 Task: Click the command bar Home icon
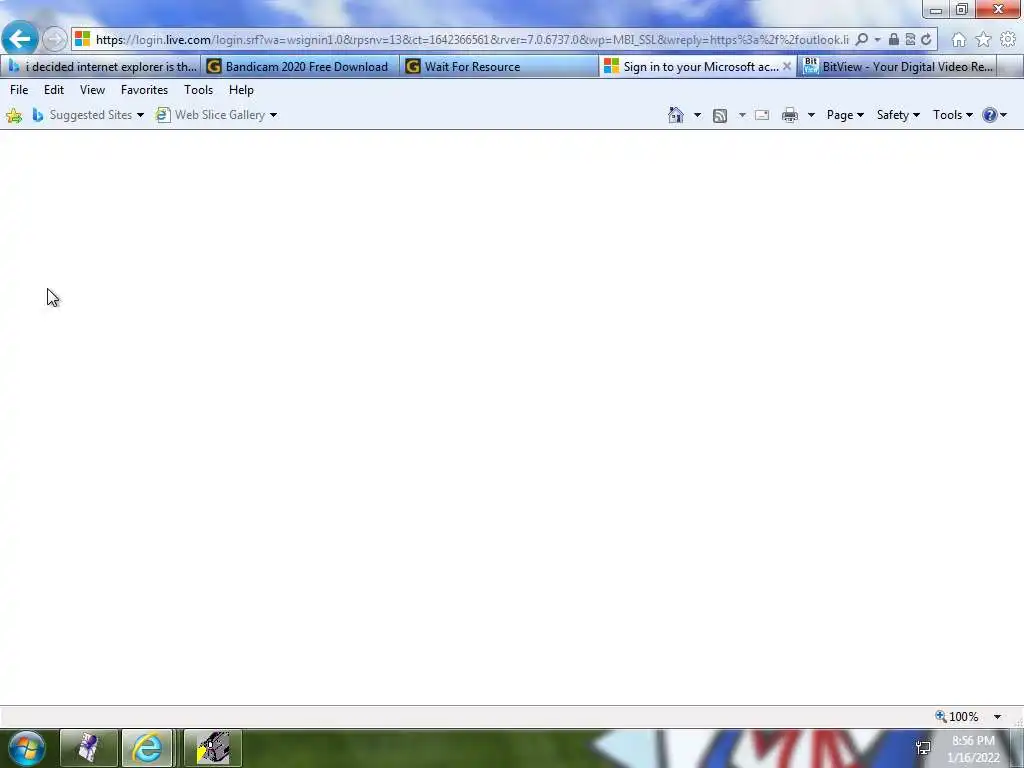coord(676,115)
